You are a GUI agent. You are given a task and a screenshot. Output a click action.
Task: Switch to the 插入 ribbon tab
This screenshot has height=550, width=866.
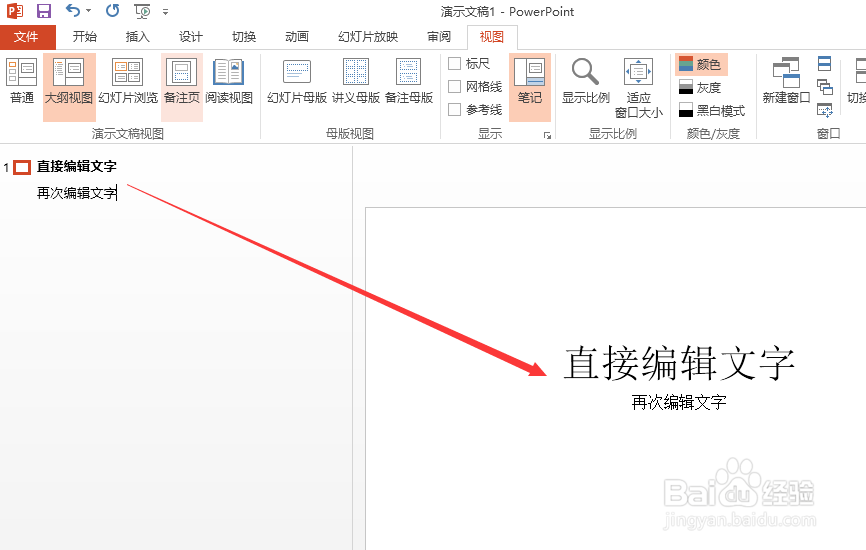tap(138, 37)
